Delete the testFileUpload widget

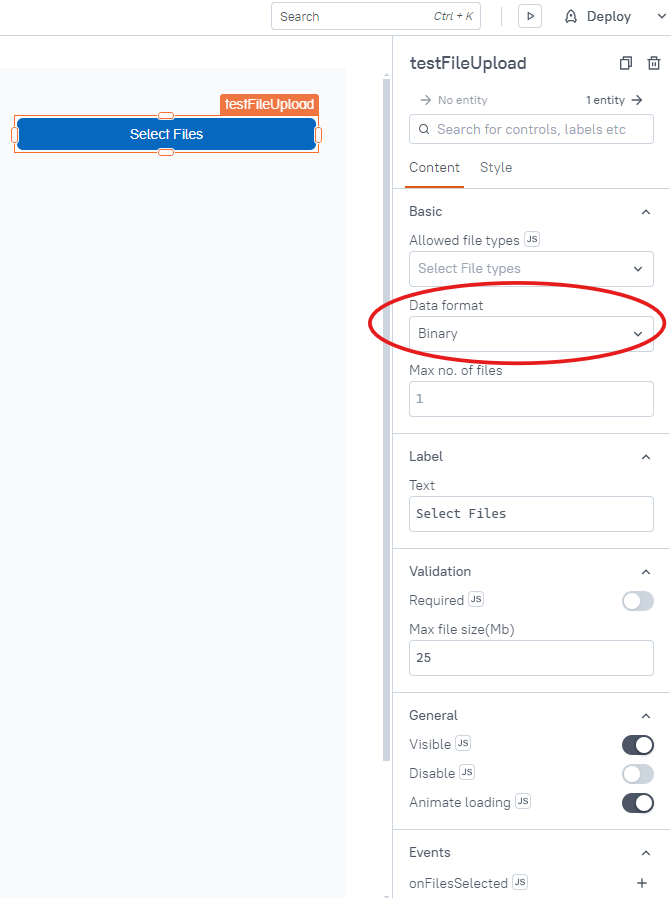(x=655, y=63)
